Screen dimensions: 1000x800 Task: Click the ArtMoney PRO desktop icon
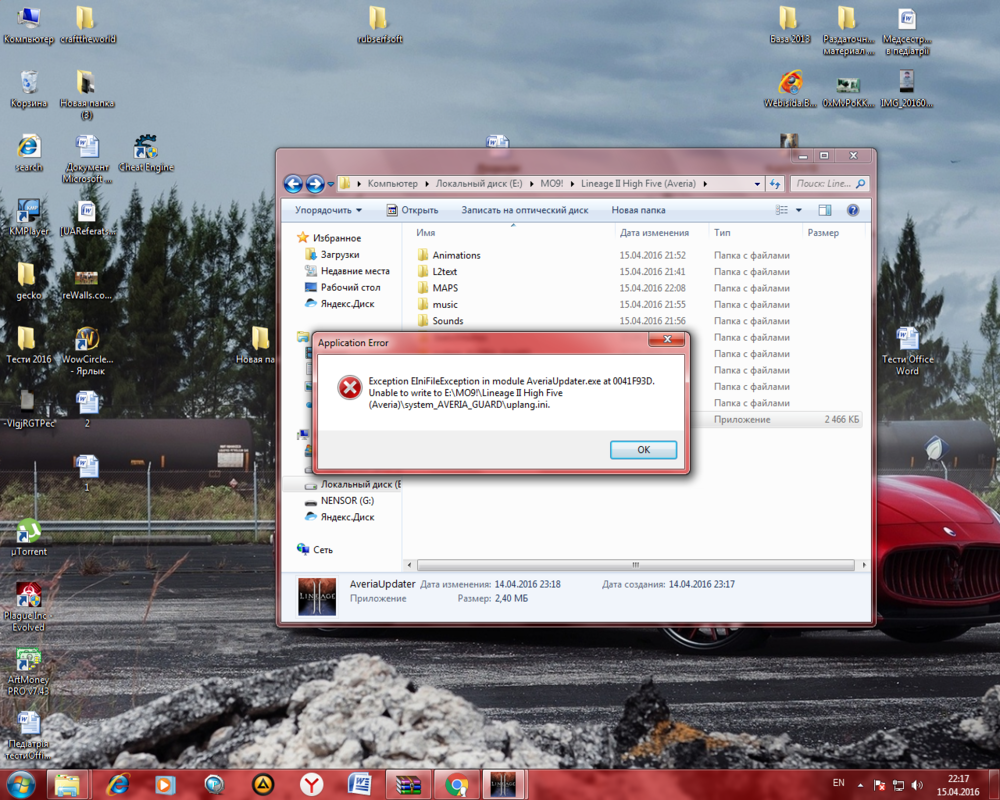click(29, 663)
